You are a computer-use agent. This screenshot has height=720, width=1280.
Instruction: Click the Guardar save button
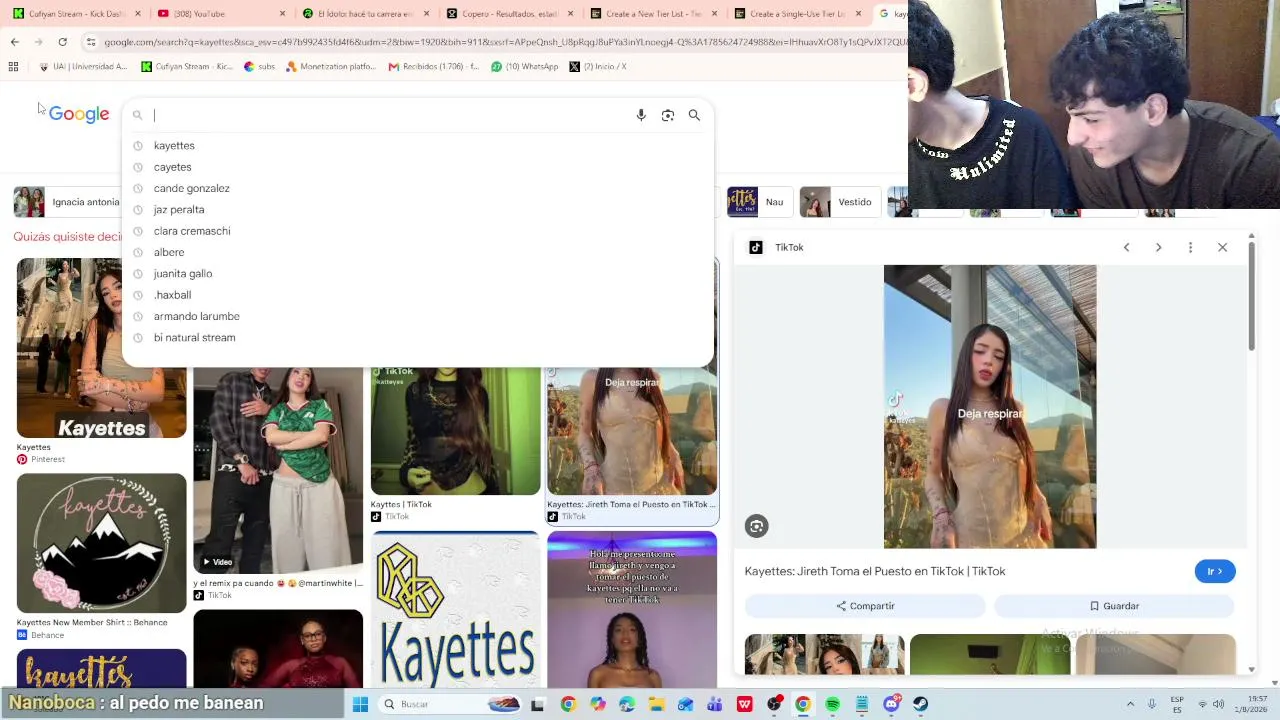[1114, 606]
